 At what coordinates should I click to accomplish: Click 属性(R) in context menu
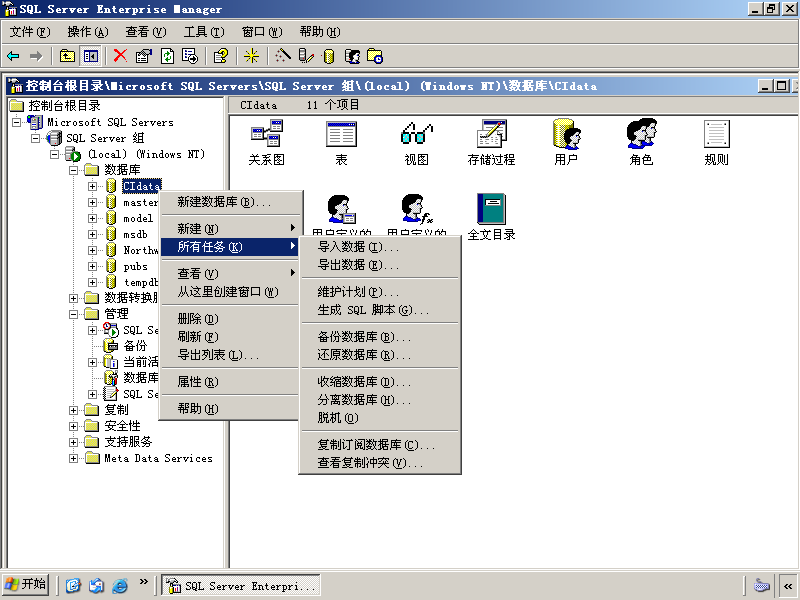[x=230, y=382]
